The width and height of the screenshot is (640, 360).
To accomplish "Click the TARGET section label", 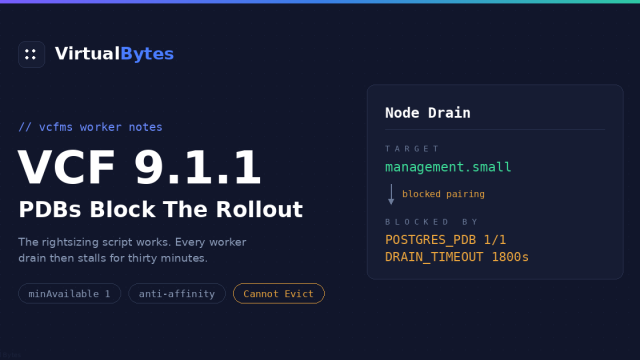I will tap(412, 149).
